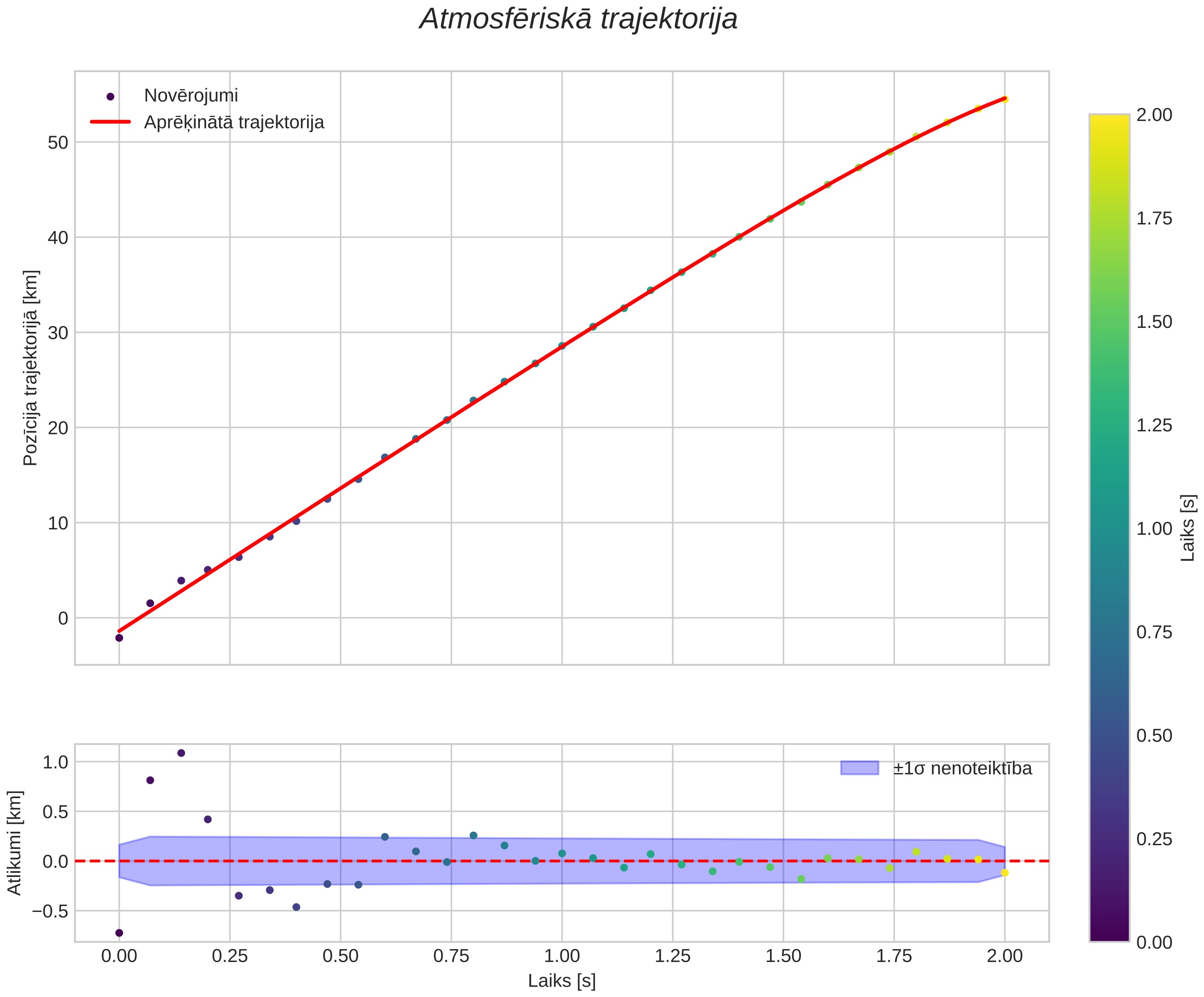Click the x-axis tick label 1.50
This screenshot has height=997, width=1204.
coord(783,956)
